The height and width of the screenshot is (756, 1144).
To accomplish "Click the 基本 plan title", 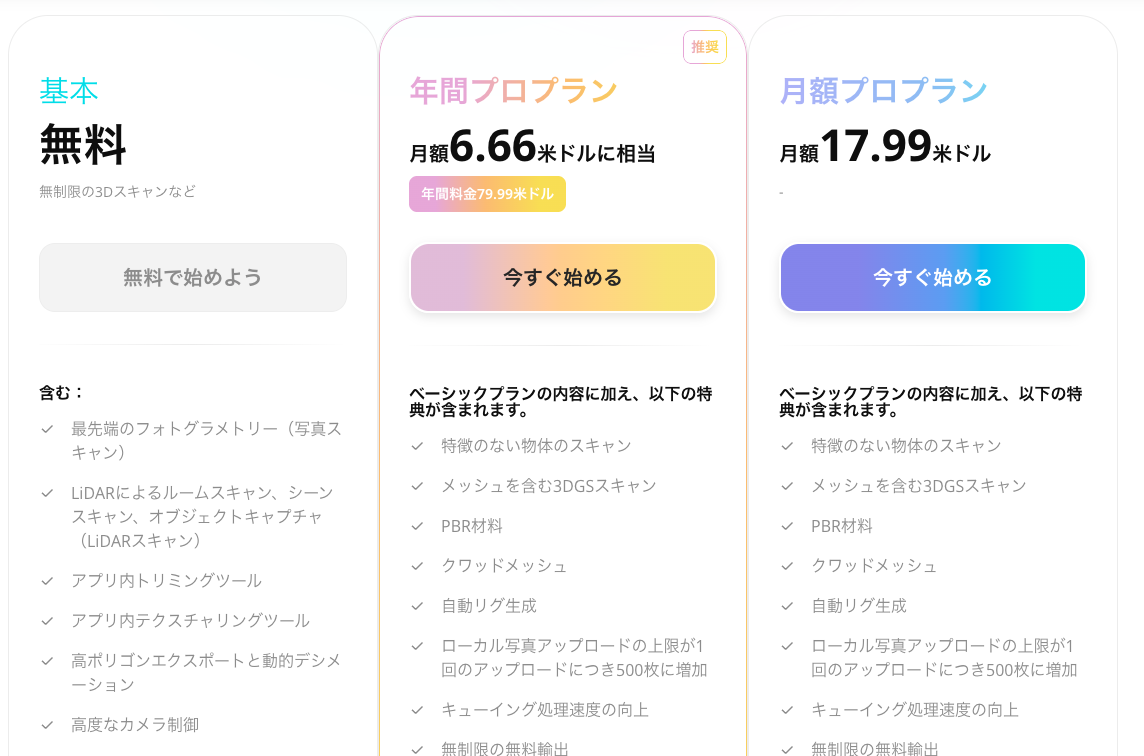I will click(x=69, y=91).
